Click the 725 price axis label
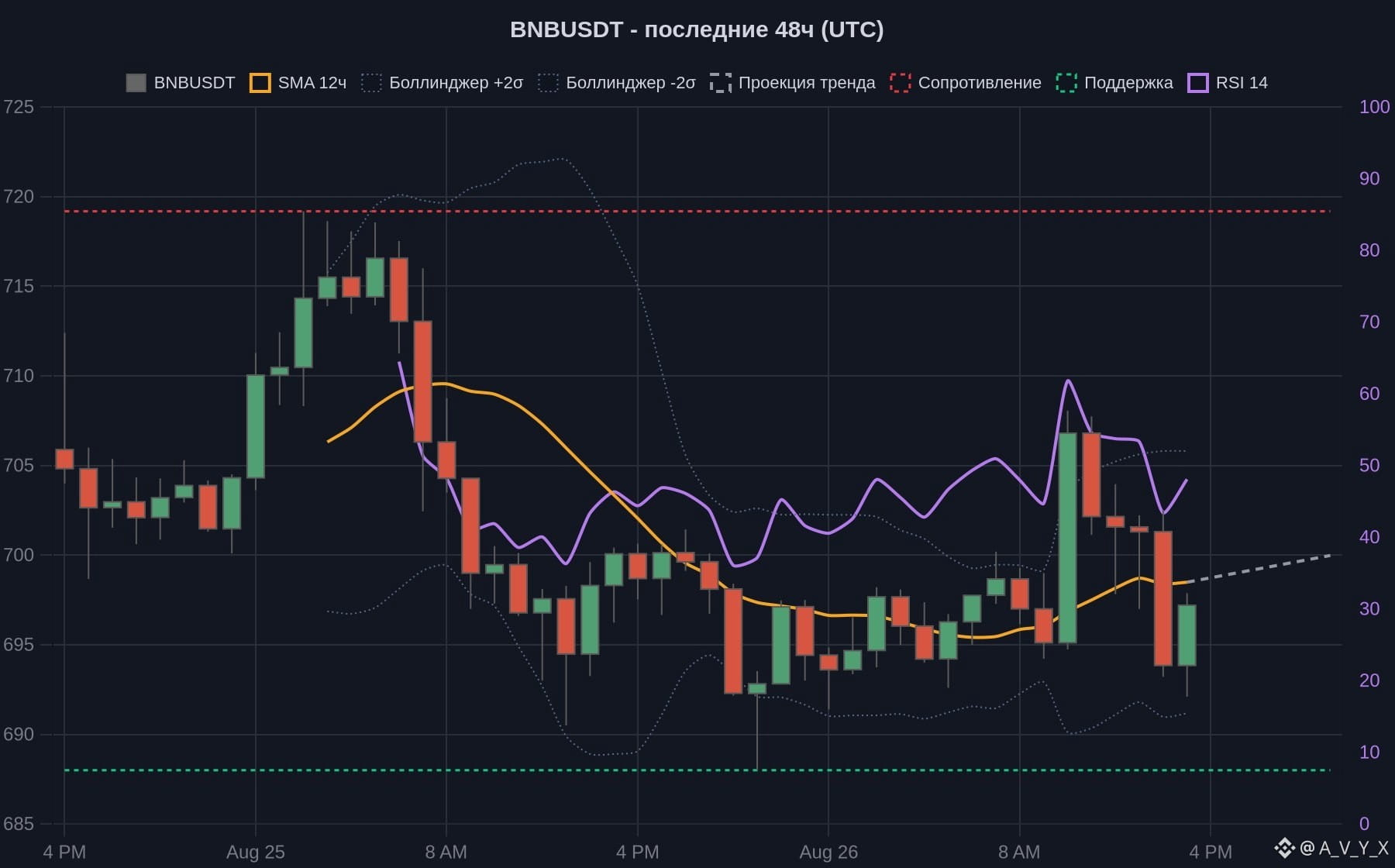1395x868 pixels. (19, 107)
